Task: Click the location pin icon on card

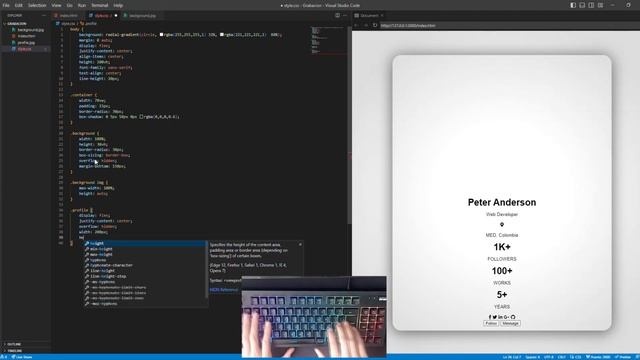Action: 502,224
